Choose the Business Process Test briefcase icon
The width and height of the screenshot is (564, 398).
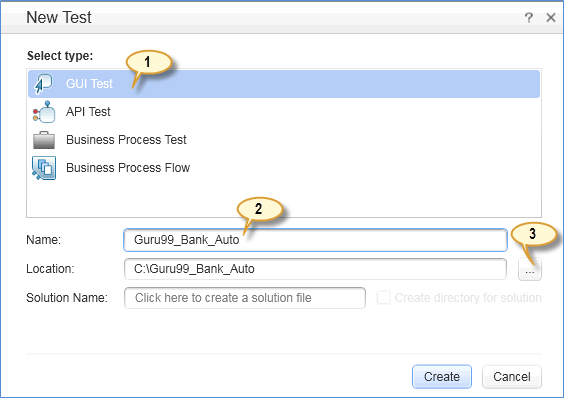[44, 140]
